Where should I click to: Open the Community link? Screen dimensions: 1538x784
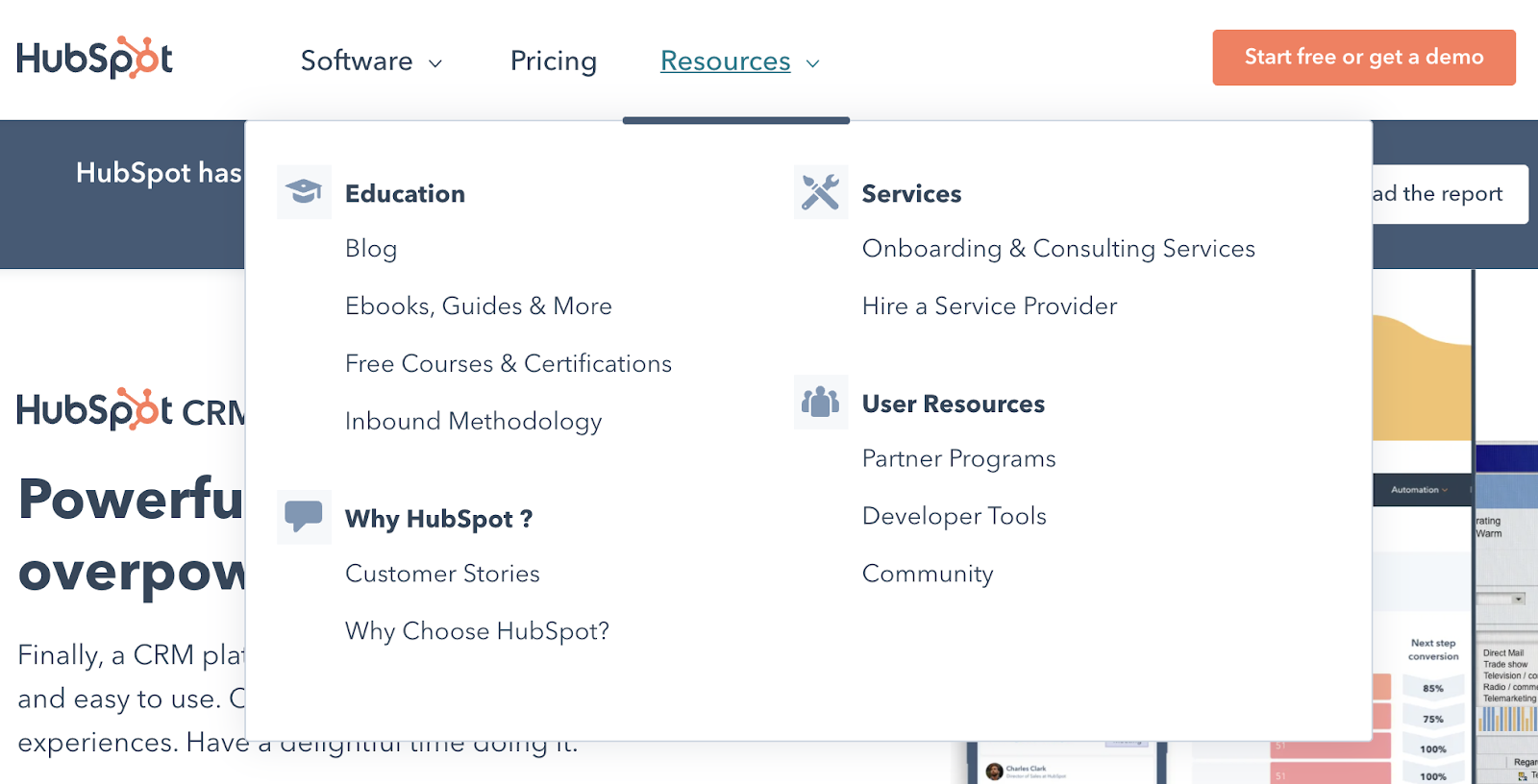[928, 574]
